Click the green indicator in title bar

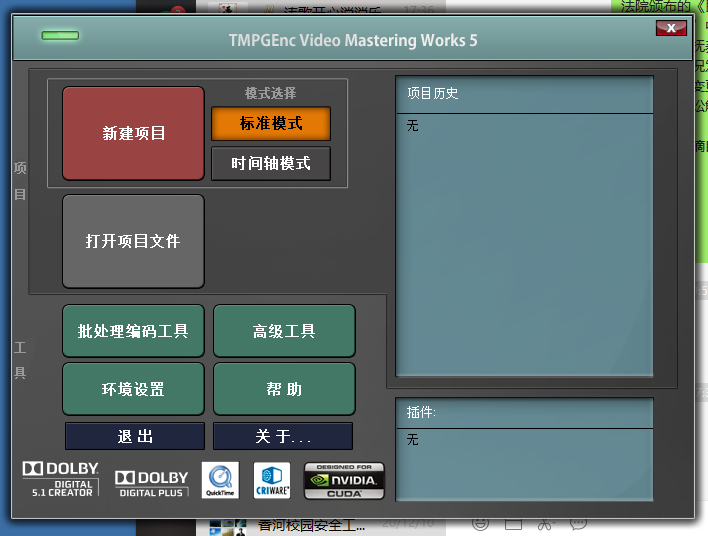(x=60, y=35)
